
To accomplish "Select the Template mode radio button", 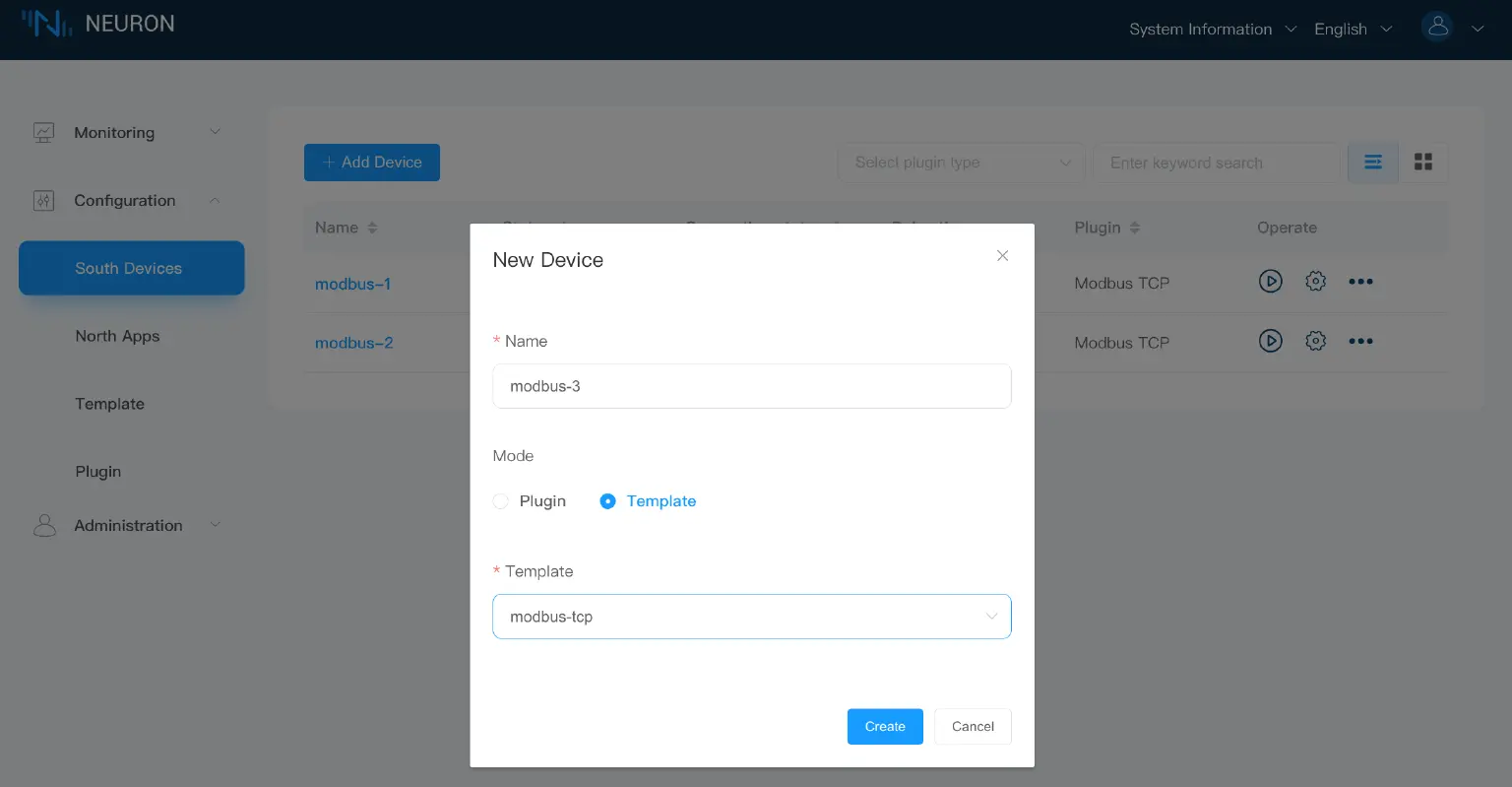I will coord(607,500).
